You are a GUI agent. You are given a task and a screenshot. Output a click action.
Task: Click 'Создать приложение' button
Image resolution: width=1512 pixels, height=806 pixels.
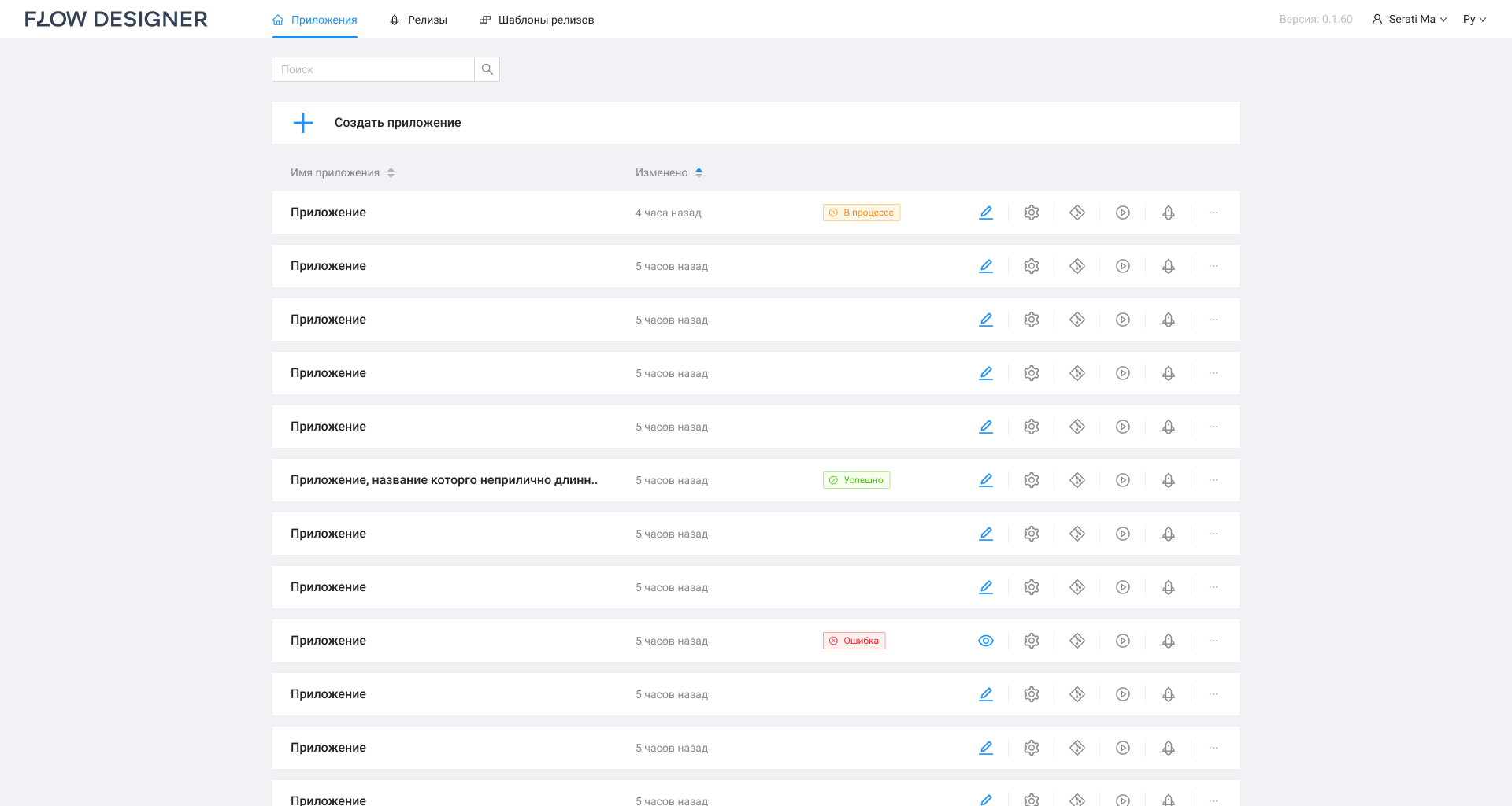tap(398, 123)
